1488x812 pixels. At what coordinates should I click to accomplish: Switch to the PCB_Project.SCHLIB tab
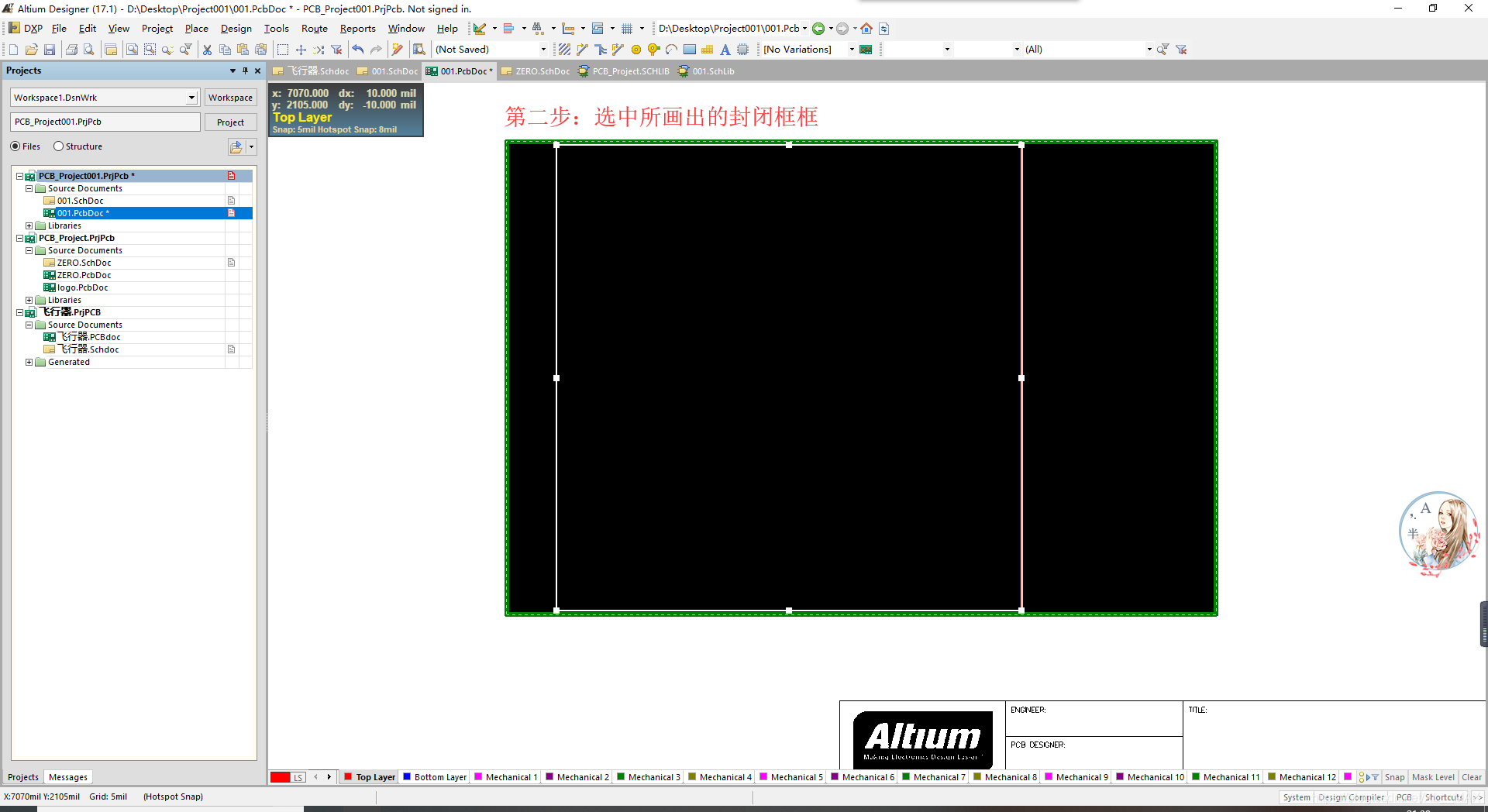624,71
